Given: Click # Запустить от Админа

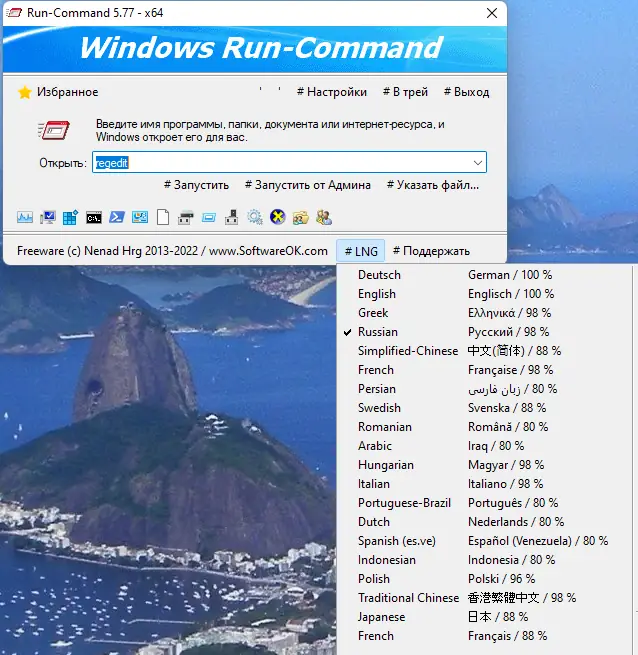Looking at the screenshot, I should [308, 185].
